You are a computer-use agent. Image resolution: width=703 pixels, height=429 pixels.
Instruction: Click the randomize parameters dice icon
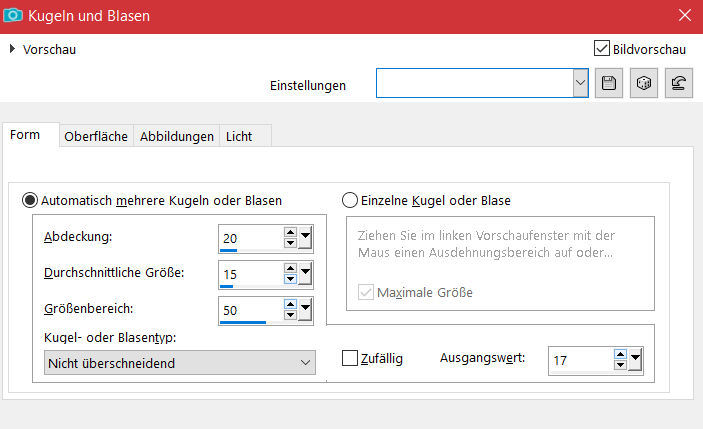point(645,84)
